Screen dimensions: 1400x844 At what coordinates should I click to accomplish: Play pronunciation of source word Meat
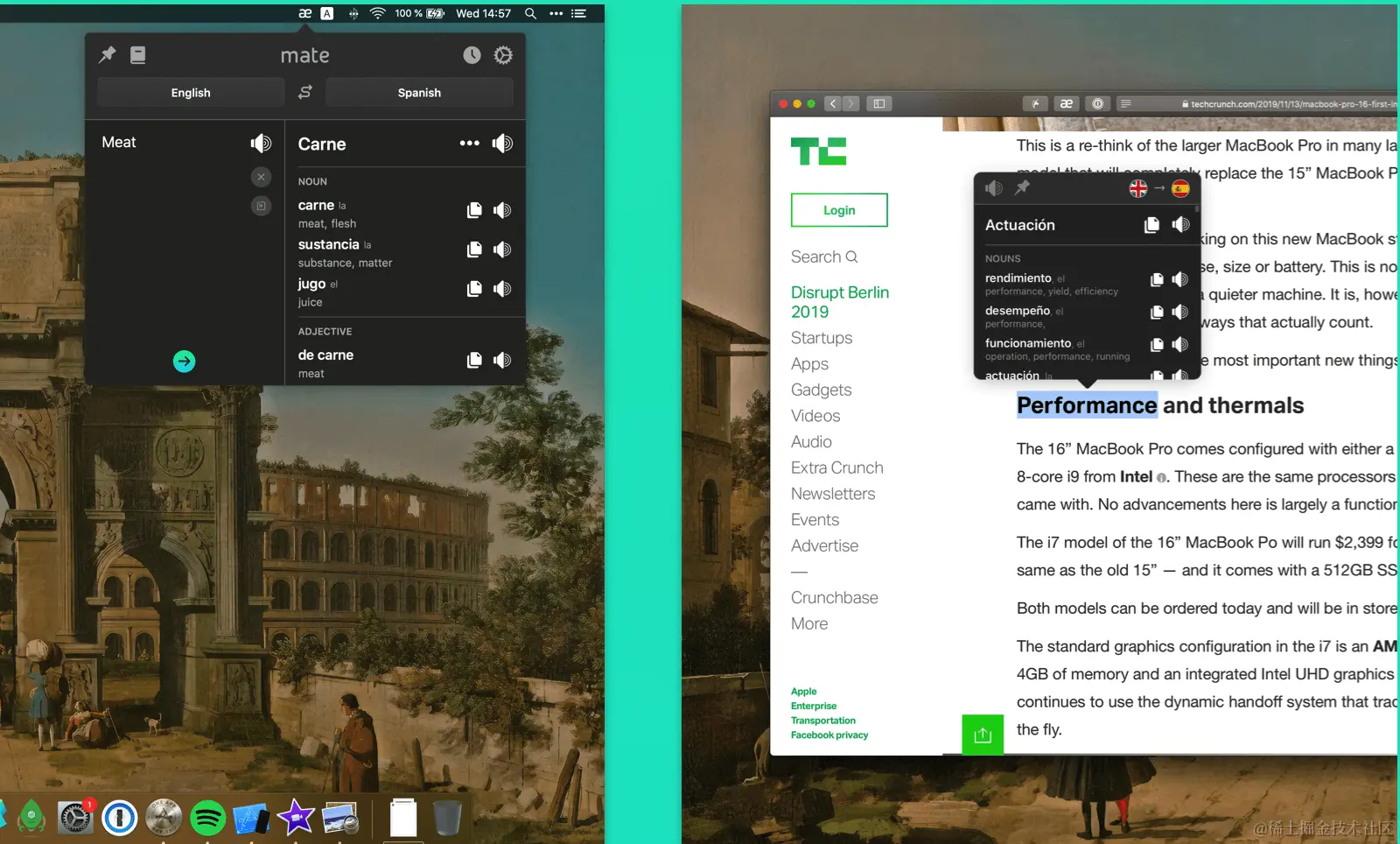pos(261,143)
